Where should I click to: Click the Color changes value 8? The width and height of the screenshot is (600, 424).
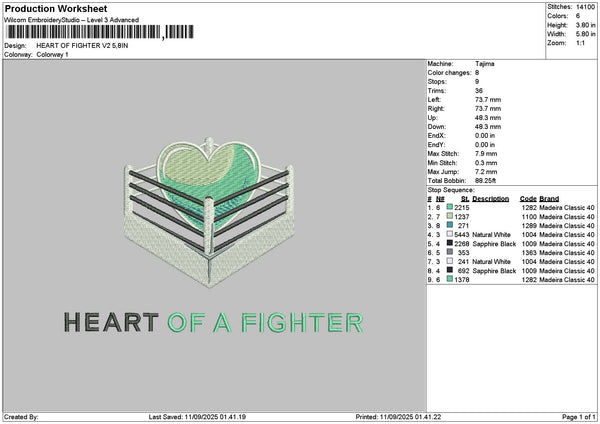tap(477, 73)
